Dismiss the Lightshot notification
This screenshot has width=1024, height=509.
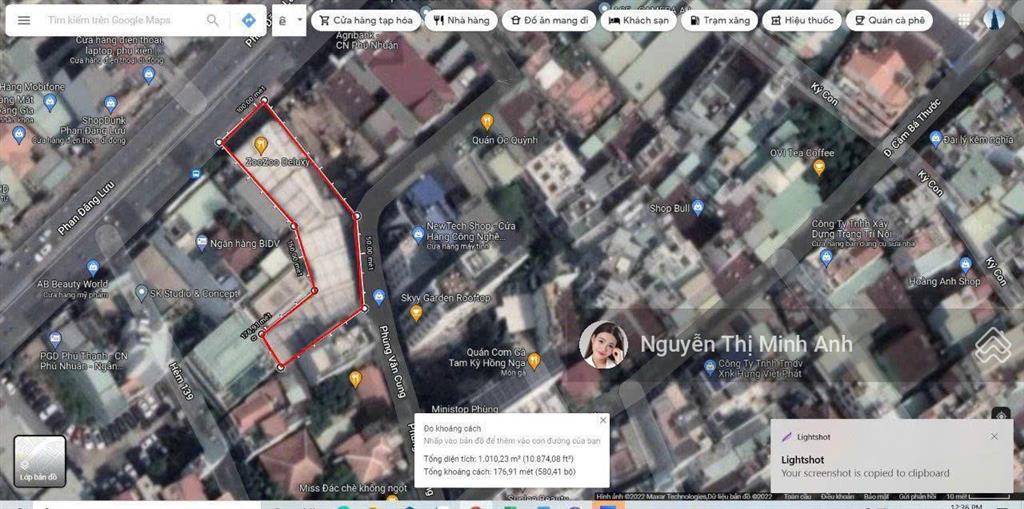994,436
